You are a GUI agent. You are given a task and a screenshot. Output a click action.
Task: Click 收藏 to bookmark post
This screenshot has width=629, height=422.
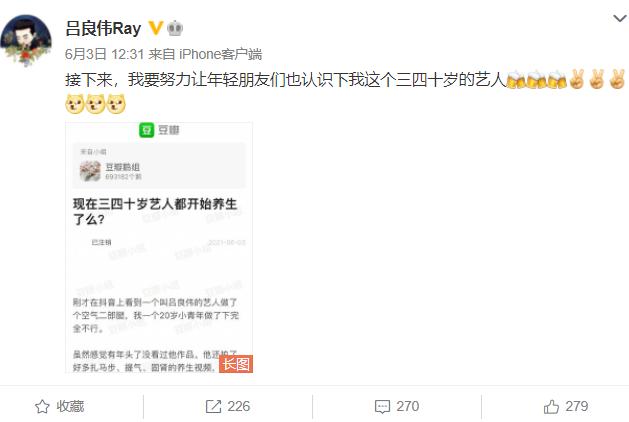pyautogui.click(x=70, y=406)
